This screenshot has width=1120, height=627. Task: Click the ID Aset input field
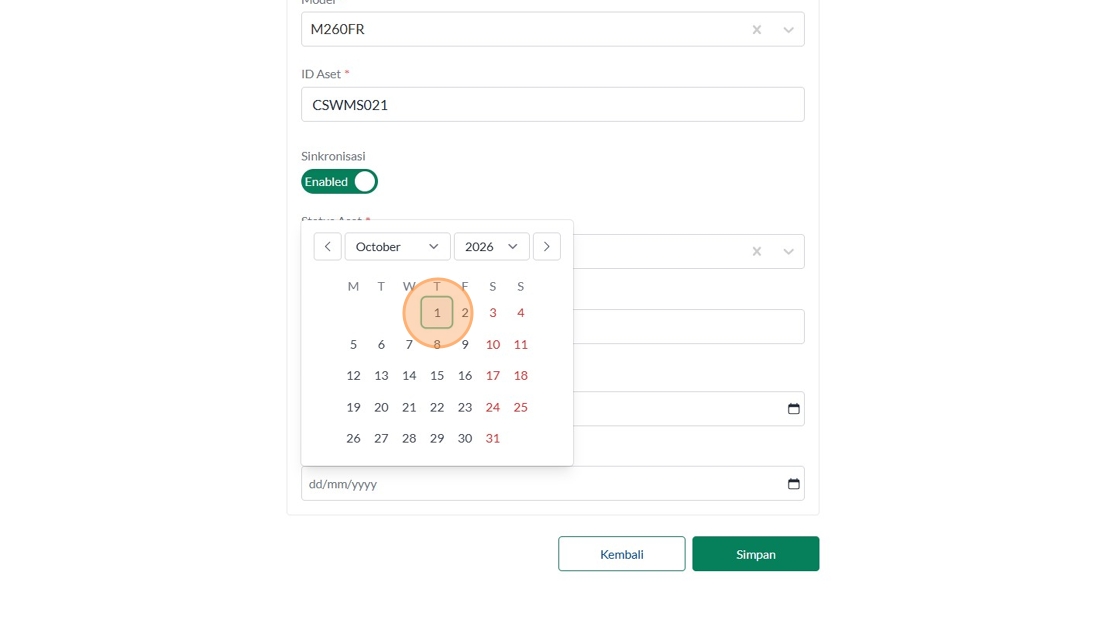pos(552,105)
